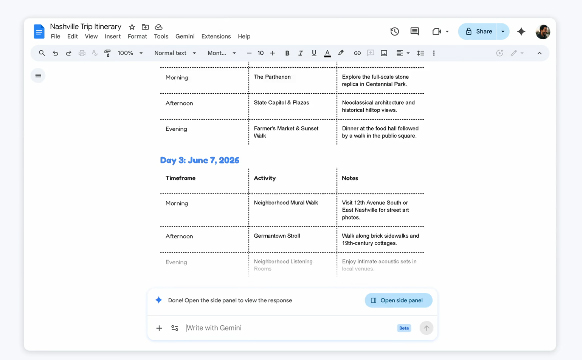Click the Beta badge
Viewport: 582px width, 360px height.
pos(404,328)
